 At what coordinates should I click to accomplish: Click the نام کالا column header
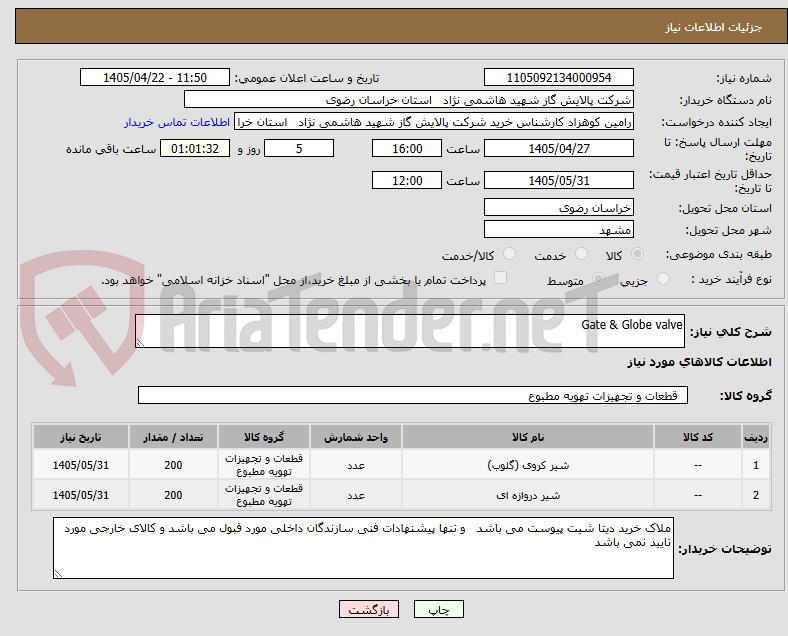click(528, 437)
